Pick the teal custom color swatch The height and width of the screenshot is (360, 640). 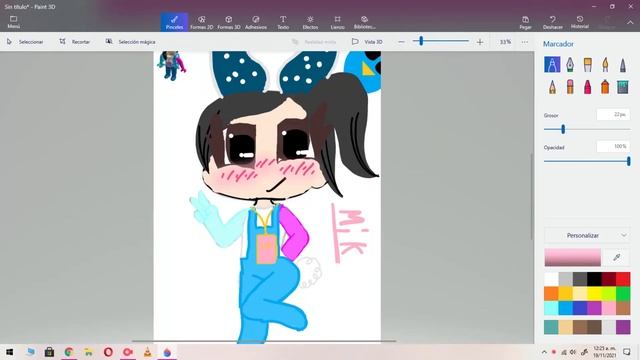click(551, 327)
